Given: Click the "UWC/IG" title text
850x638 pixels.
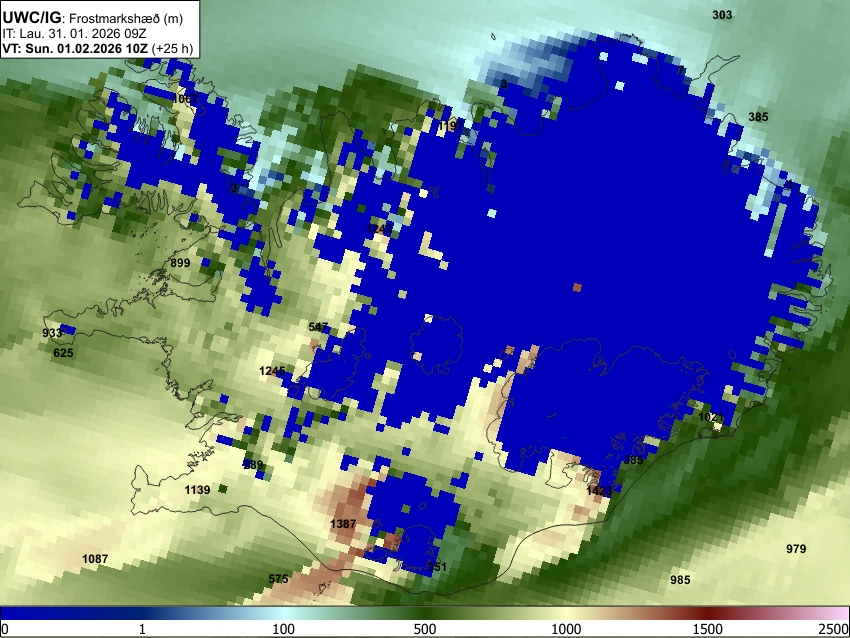Looking at the screenshot, I should point(32,18).
